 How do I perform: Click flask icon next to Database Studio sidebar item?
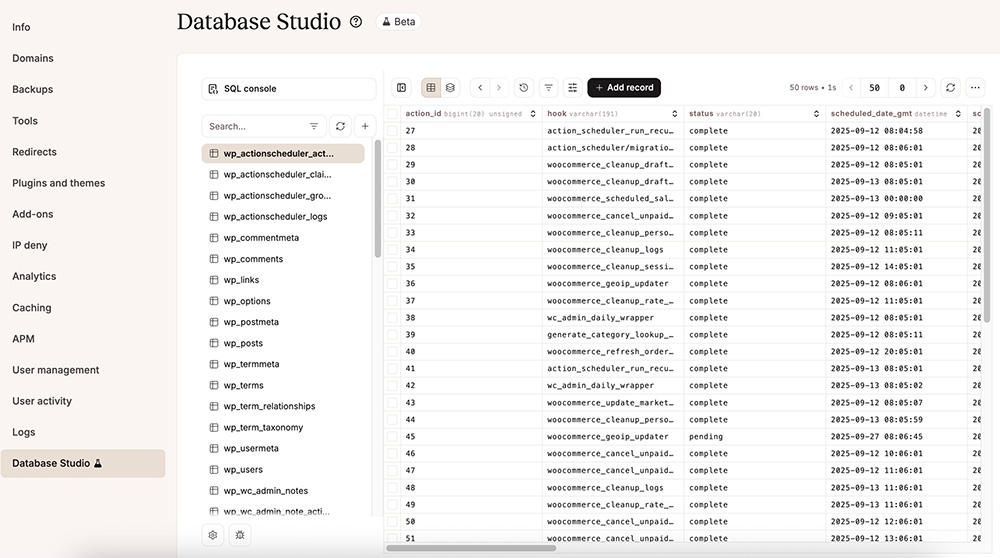click(98, 463)
